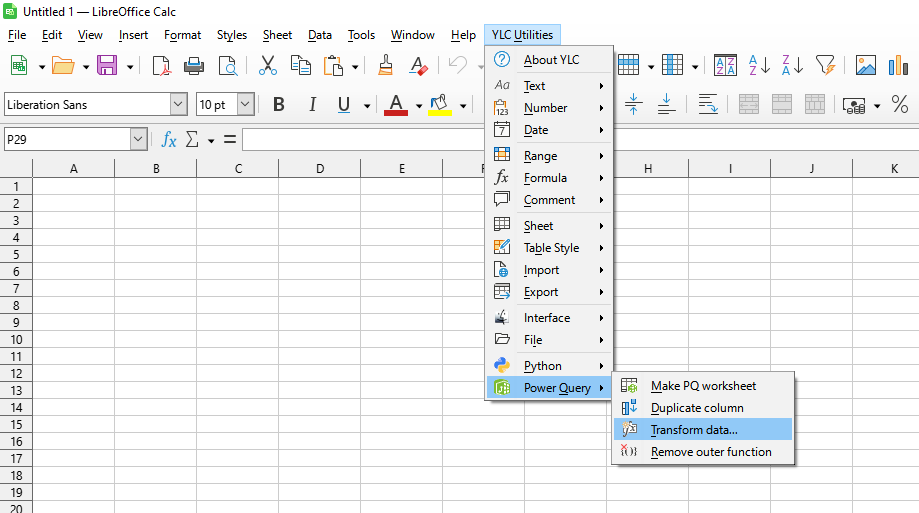
Task: Click the Cut scissors icon
Action: click(x=267, y=66)
